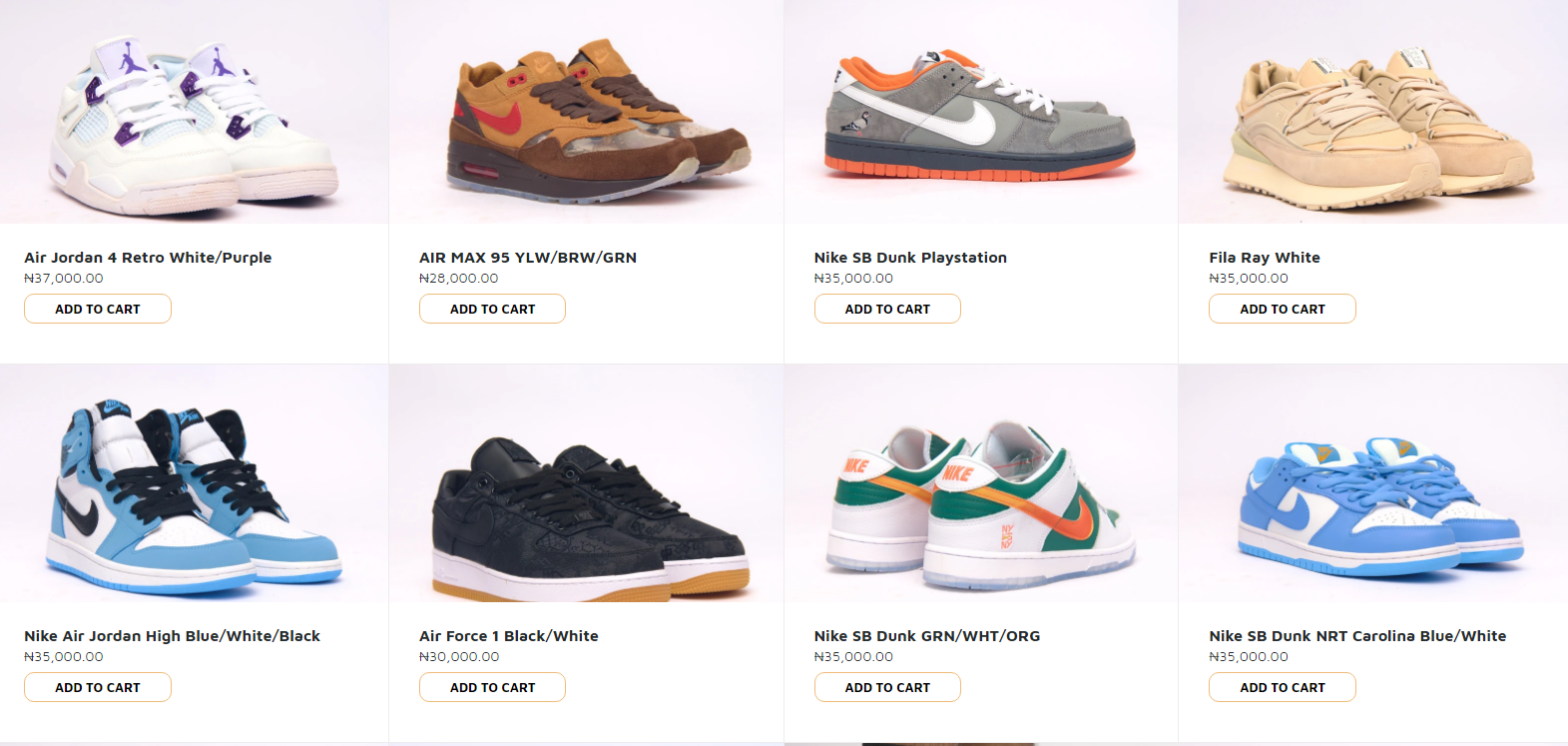Viewport: 1568px width, 746px height.
Task: Open the Nike SB Dunk GRN/WHT/ORG title link
Action: click(x=927, y=636)
